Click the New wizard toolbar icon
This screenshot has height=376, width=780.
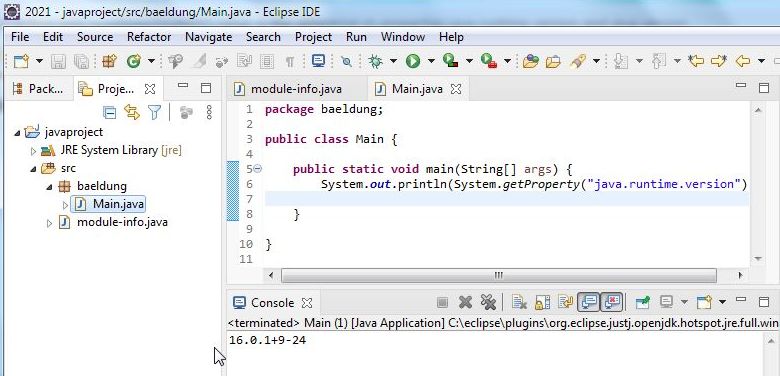click(x=21, y=61)
